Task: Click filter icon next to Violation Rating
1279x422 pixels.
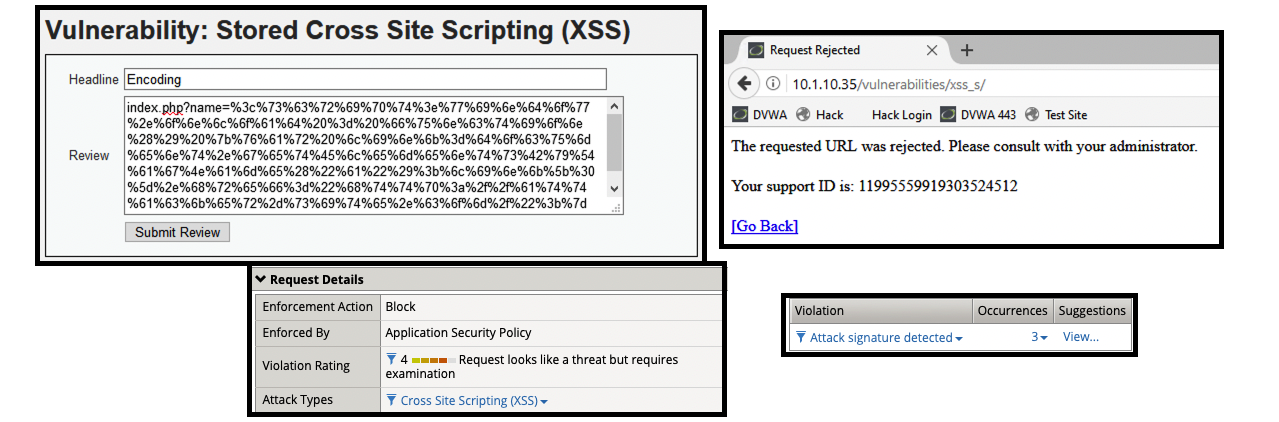Action: coord(391,359)
